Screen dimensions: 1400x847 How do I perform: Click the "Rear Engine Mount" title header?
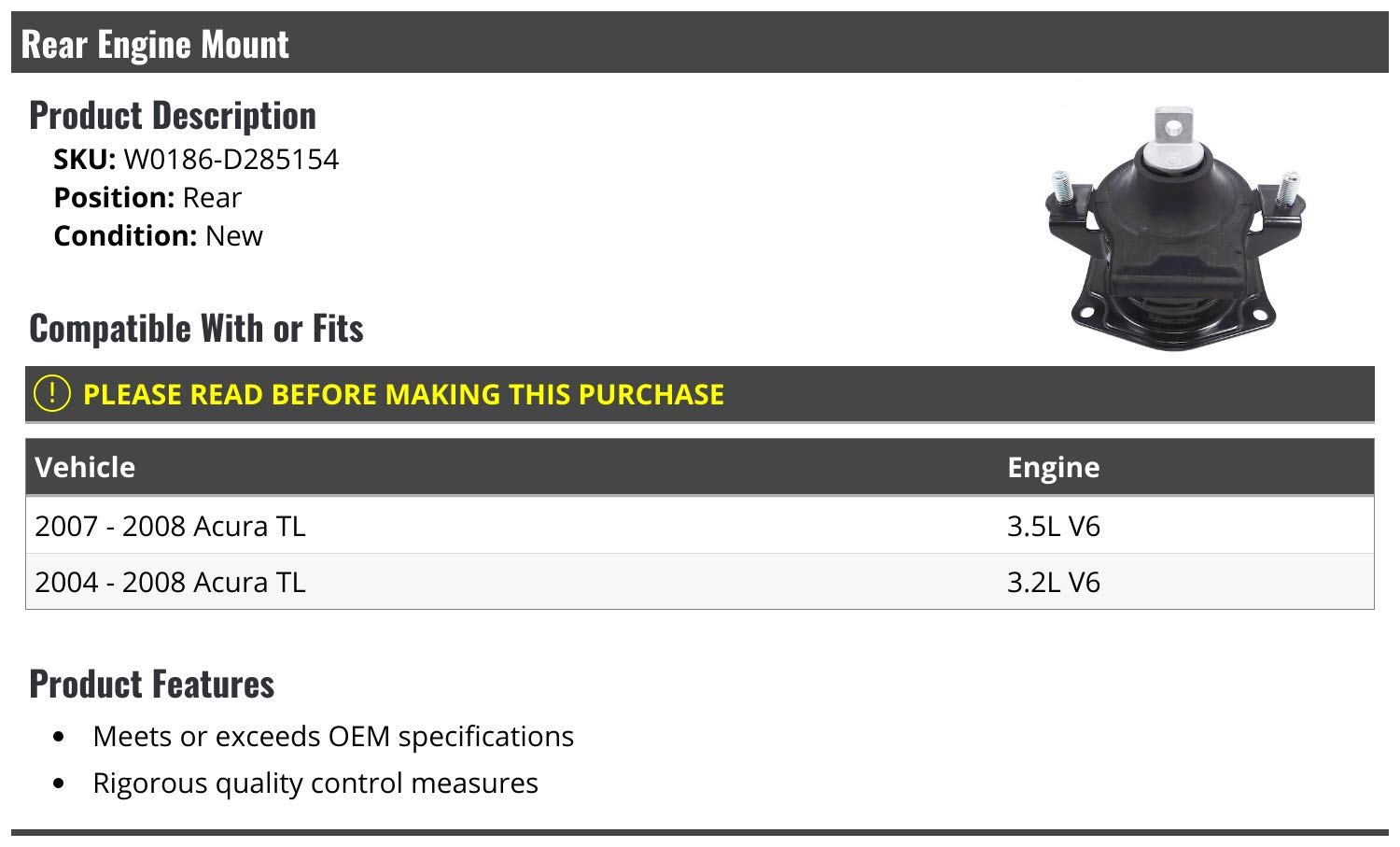[155, 44]
